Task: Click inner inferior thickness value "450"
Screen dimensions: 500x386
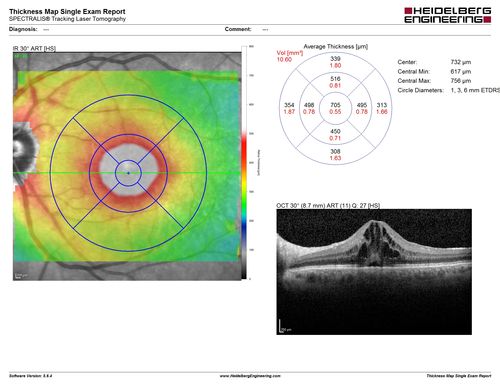Action: 335,131
